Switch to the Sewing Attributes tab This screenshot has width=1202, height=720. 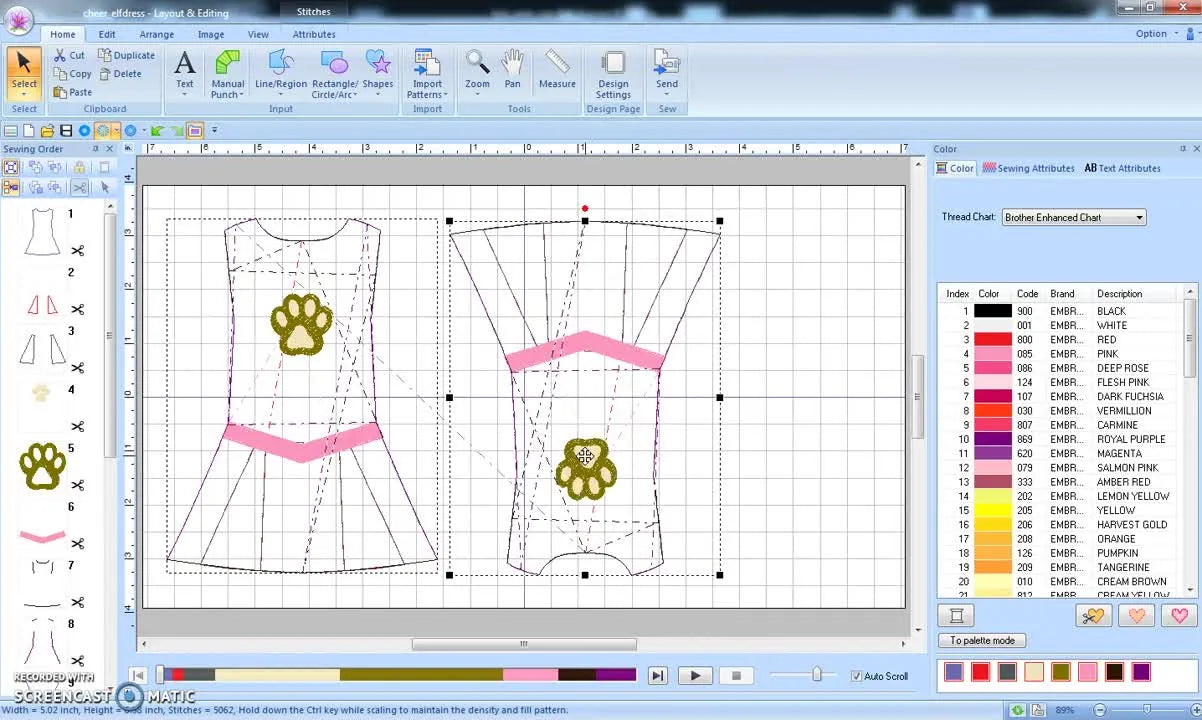click(x=1028, y=168)
